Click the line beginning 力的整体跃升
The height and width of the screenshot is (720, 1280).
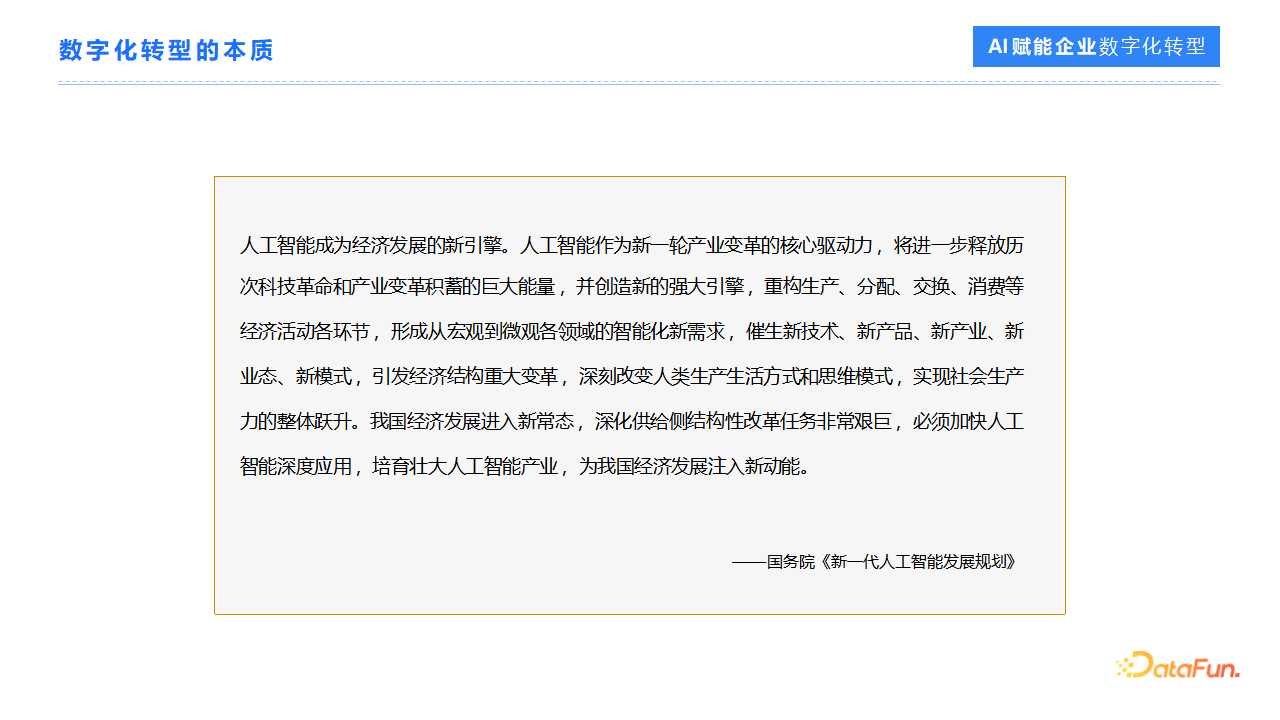(632, 422)
